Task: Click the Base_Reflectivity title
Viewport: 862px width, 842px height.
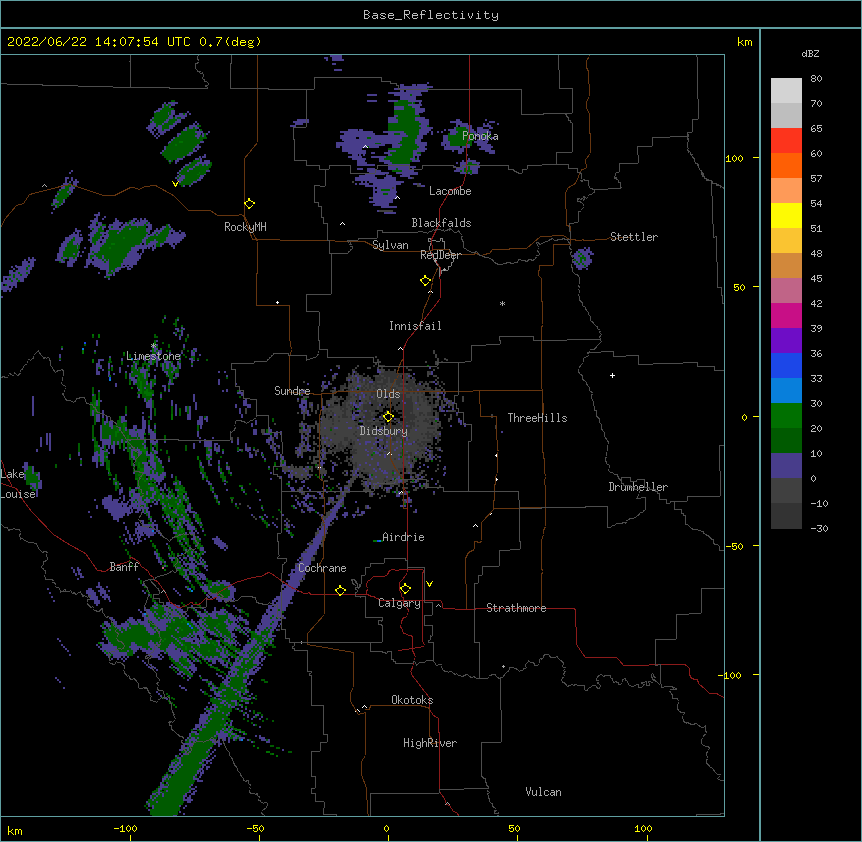Action: [431, 15]
